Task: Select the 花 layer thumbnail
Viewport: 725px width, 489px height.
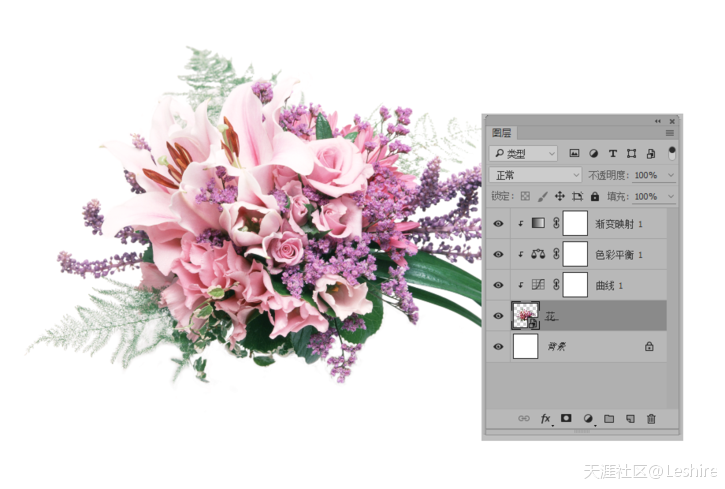Action: (526, 315)
